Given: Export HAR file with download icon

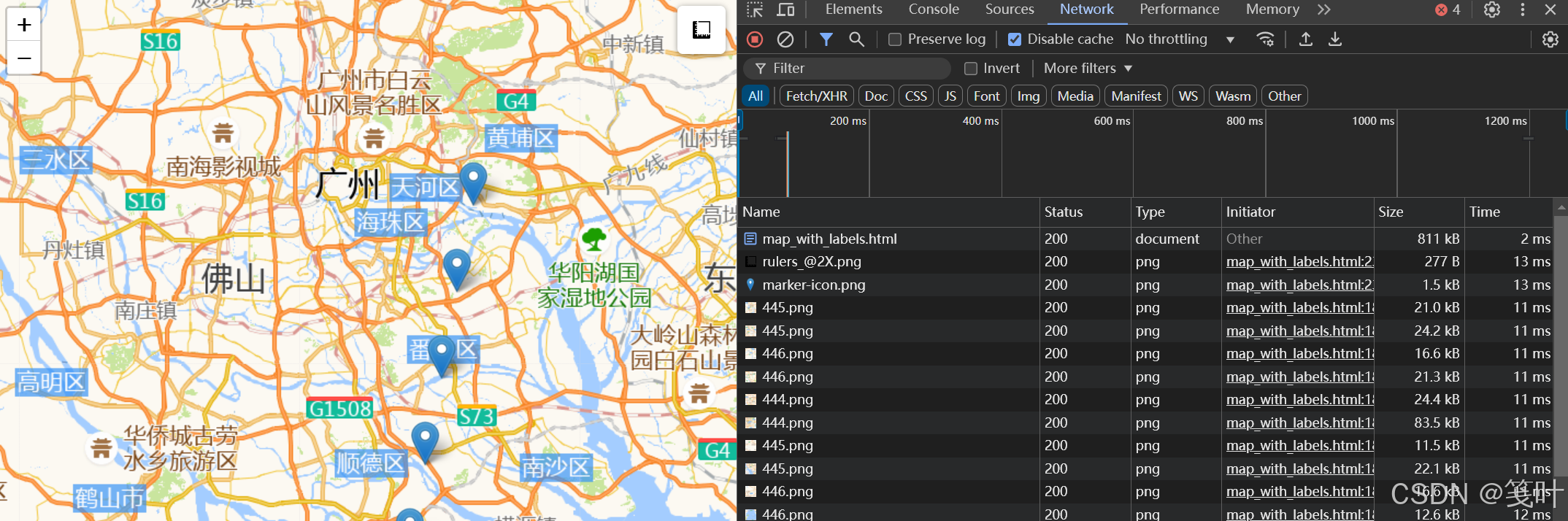Looking at the screenshot, I should point(1335,39).
